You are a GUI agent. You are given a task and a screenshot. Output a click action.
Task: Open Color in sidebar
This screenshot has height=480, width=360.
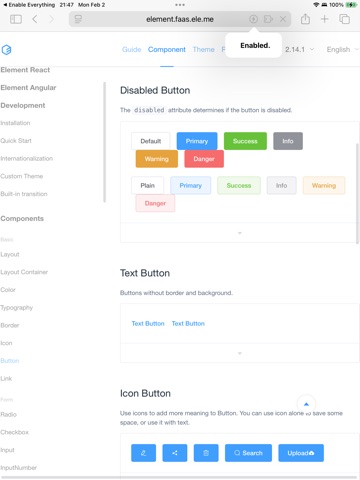8,290
